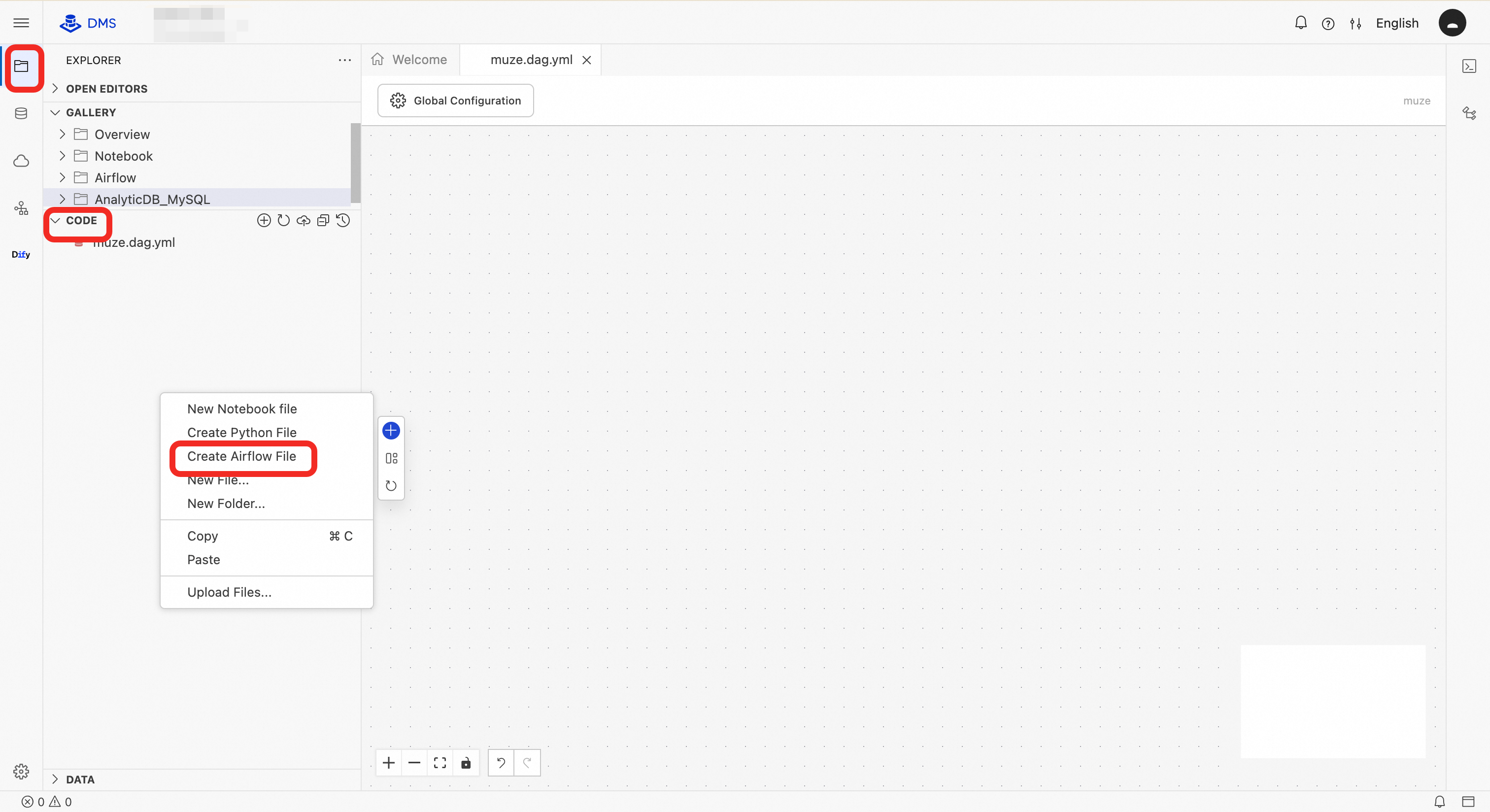
Task: Expand the Overview folder
Action: 63,134
